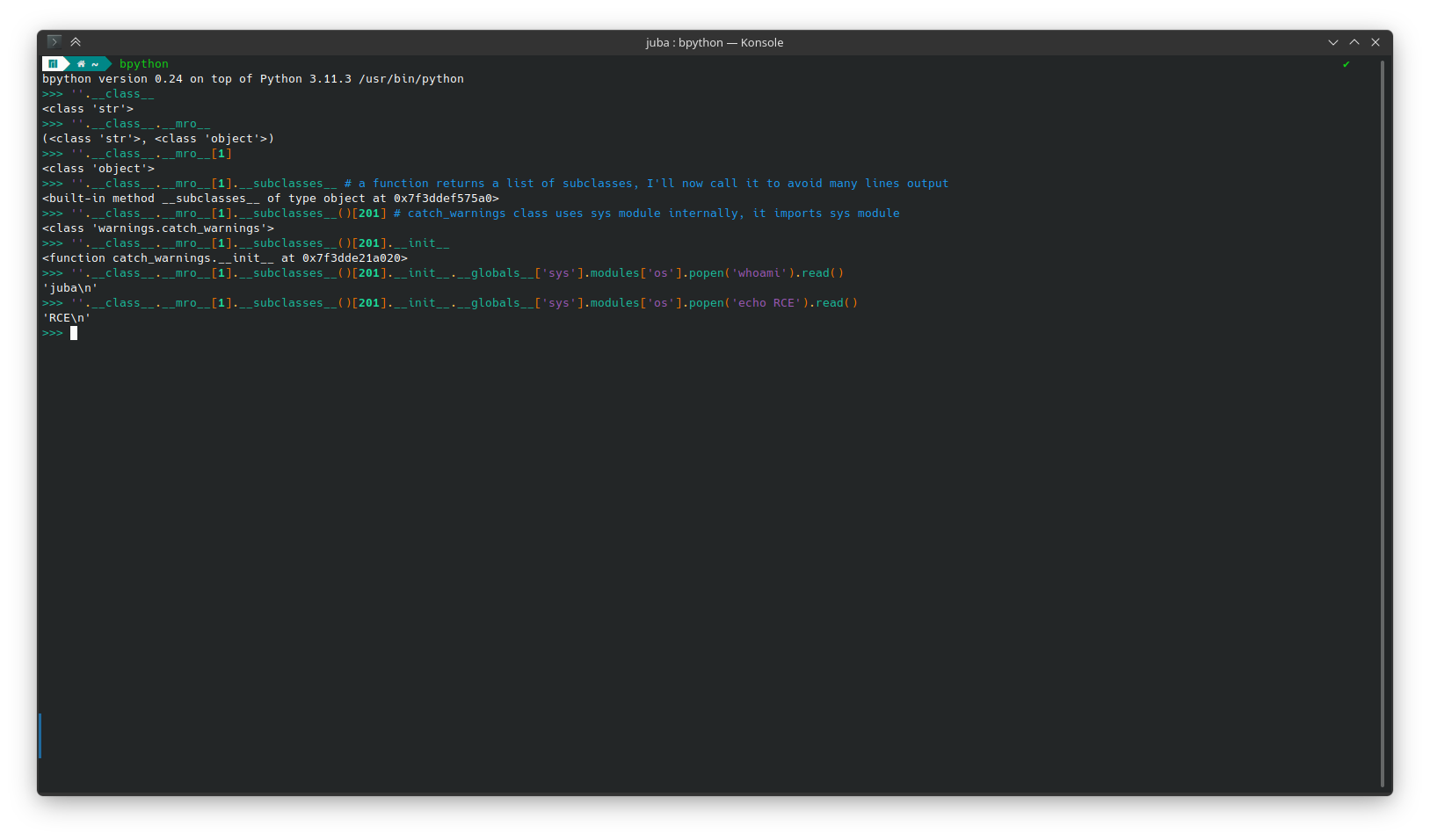The width and height of the screenshot is (1430, 840).
Task: Click the comment about function returning subclasses list
Action: pos(647,184)
